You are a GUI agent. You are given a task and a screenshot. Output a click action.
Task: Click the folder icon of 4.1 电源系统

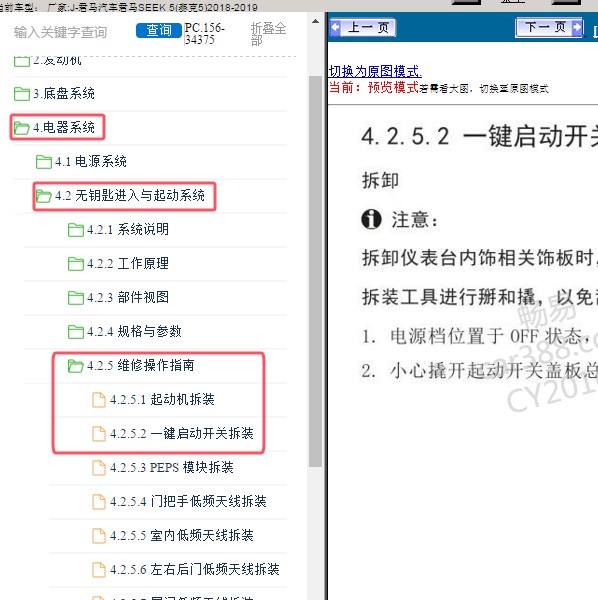click(x=44, y=162)
